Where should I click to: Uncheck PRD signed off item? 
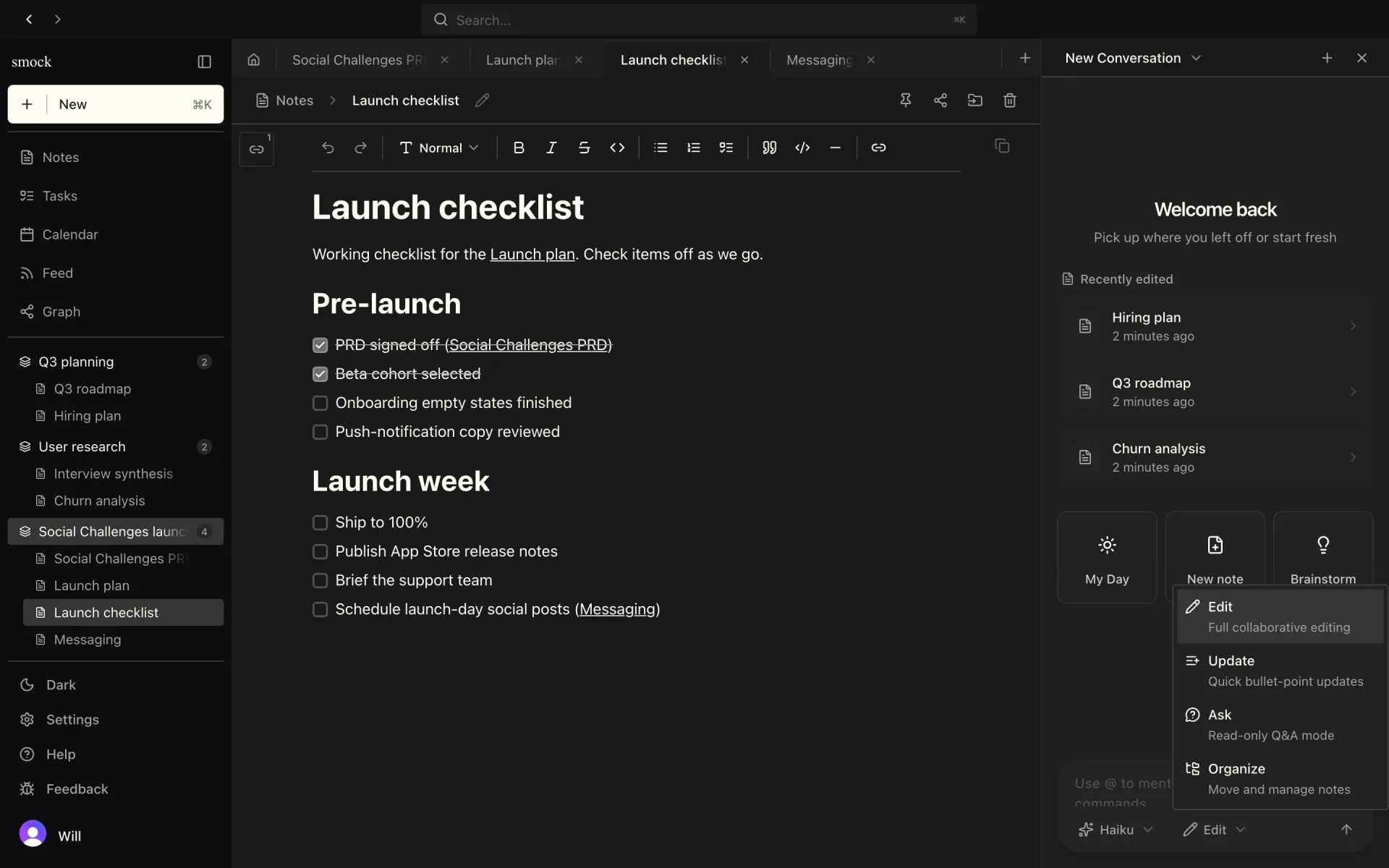point(320,345)
